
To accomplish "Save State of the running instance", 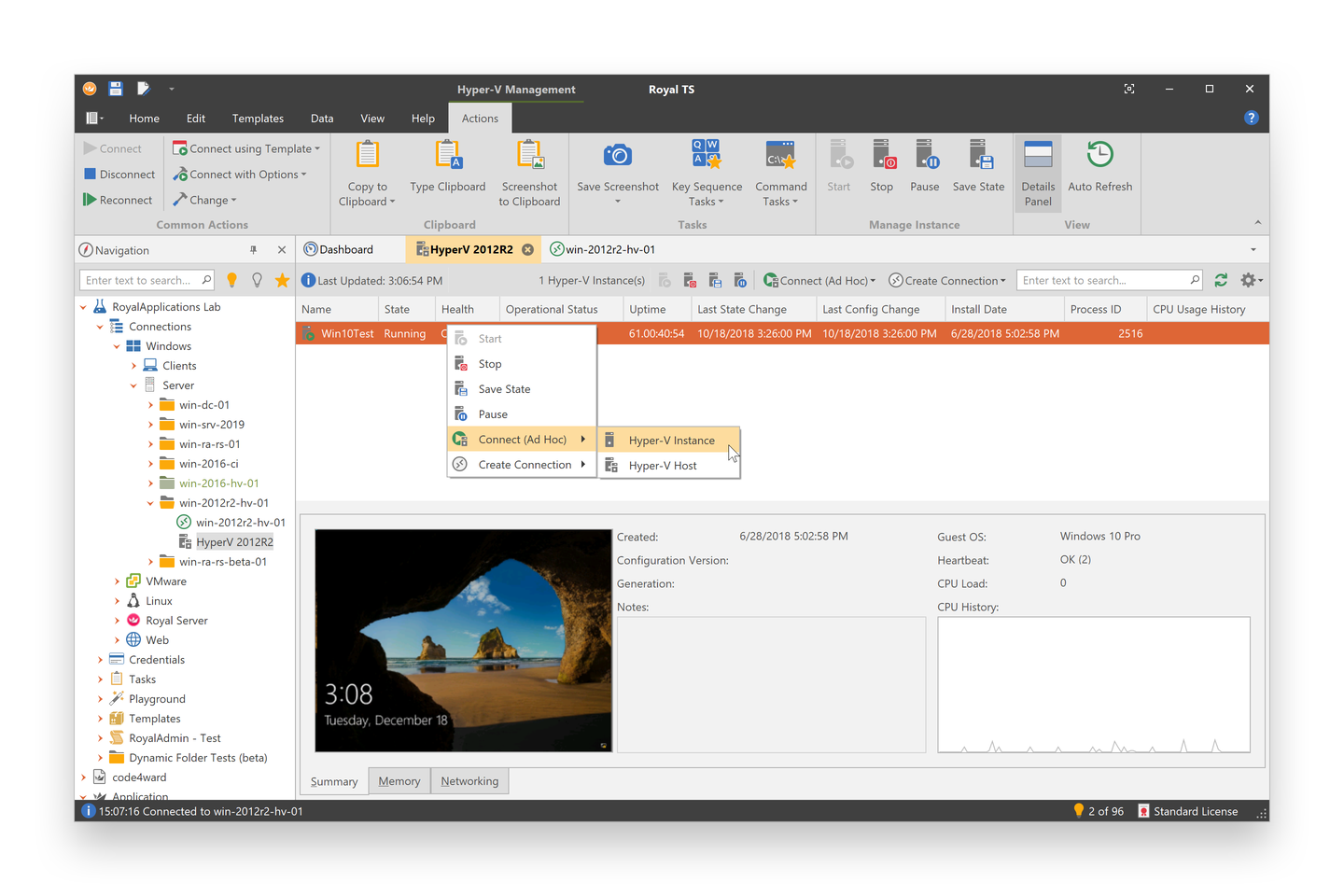I will [978, 173].
